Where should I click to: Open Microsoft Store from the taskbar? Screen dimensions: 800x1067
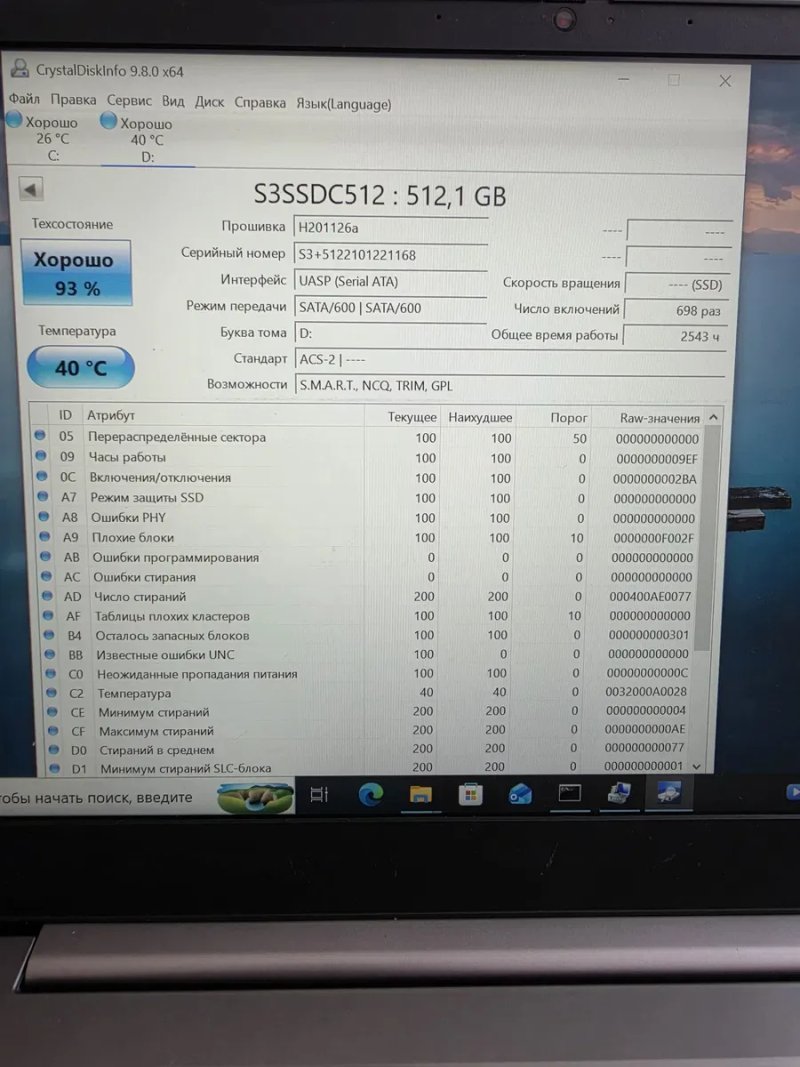(470, 794)
